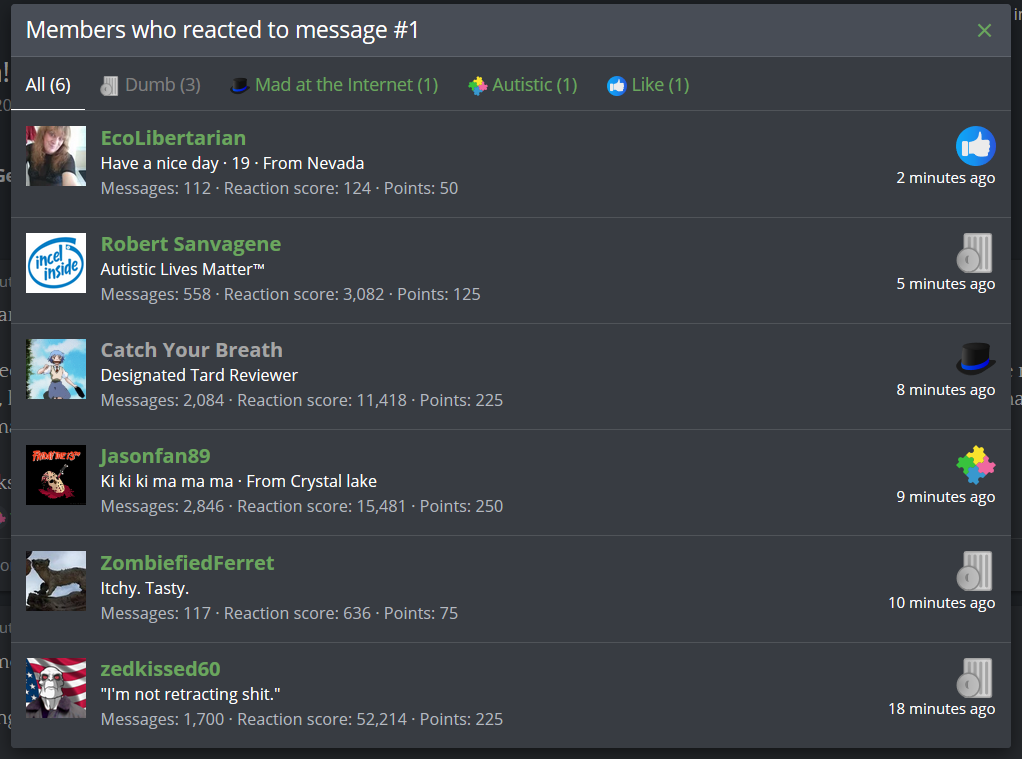Open the Catch Your Breath username link

pyautogui.click(x=192, y=350)
